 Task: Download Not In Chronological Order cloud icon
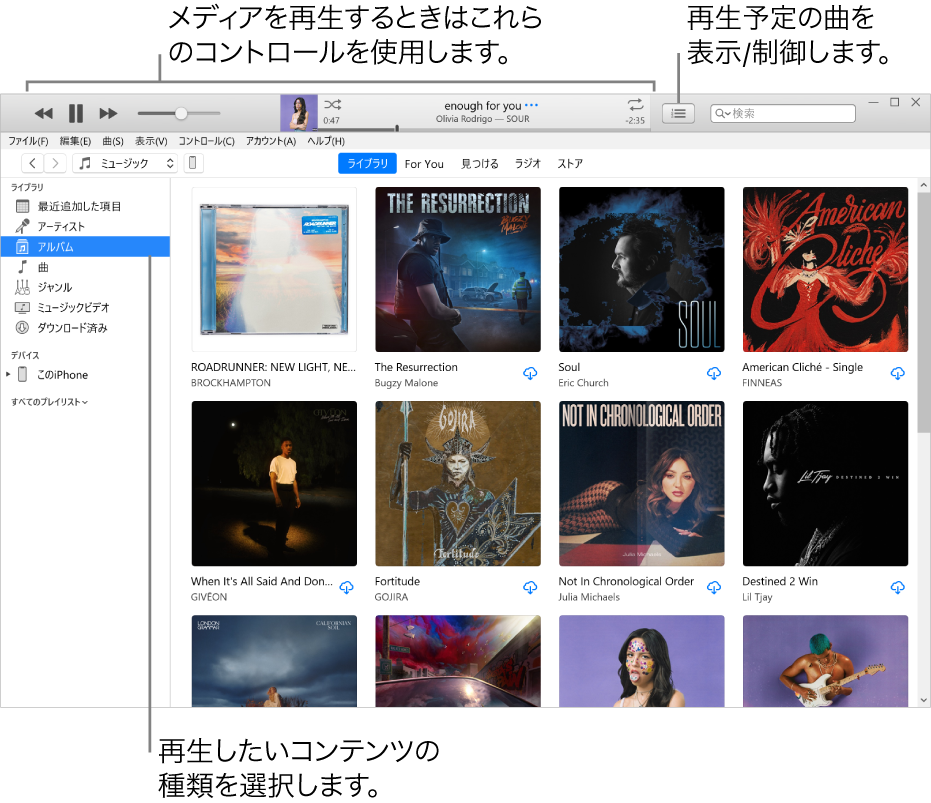[714, 587]
